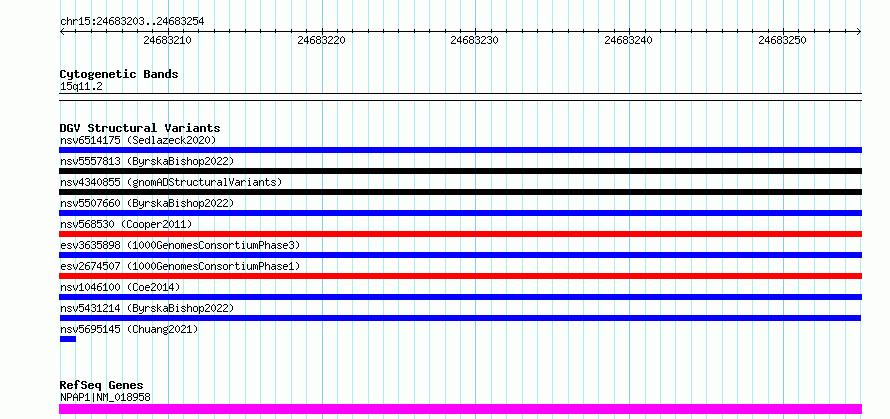890x419 pixels.
Task: Click the Cytogenetic Bands track heading
Action: 119,74
